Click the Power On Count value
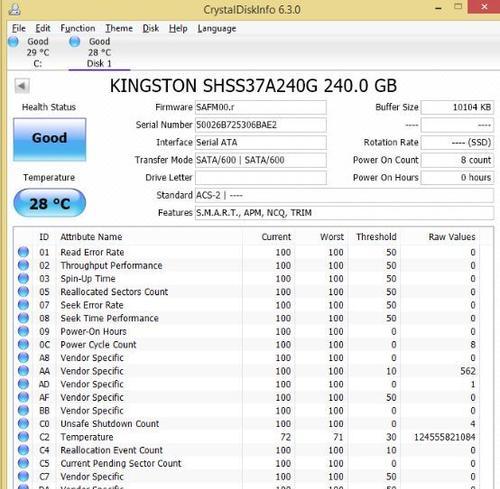The width and height of the screenshot is (500, 489). click(457, 160)
